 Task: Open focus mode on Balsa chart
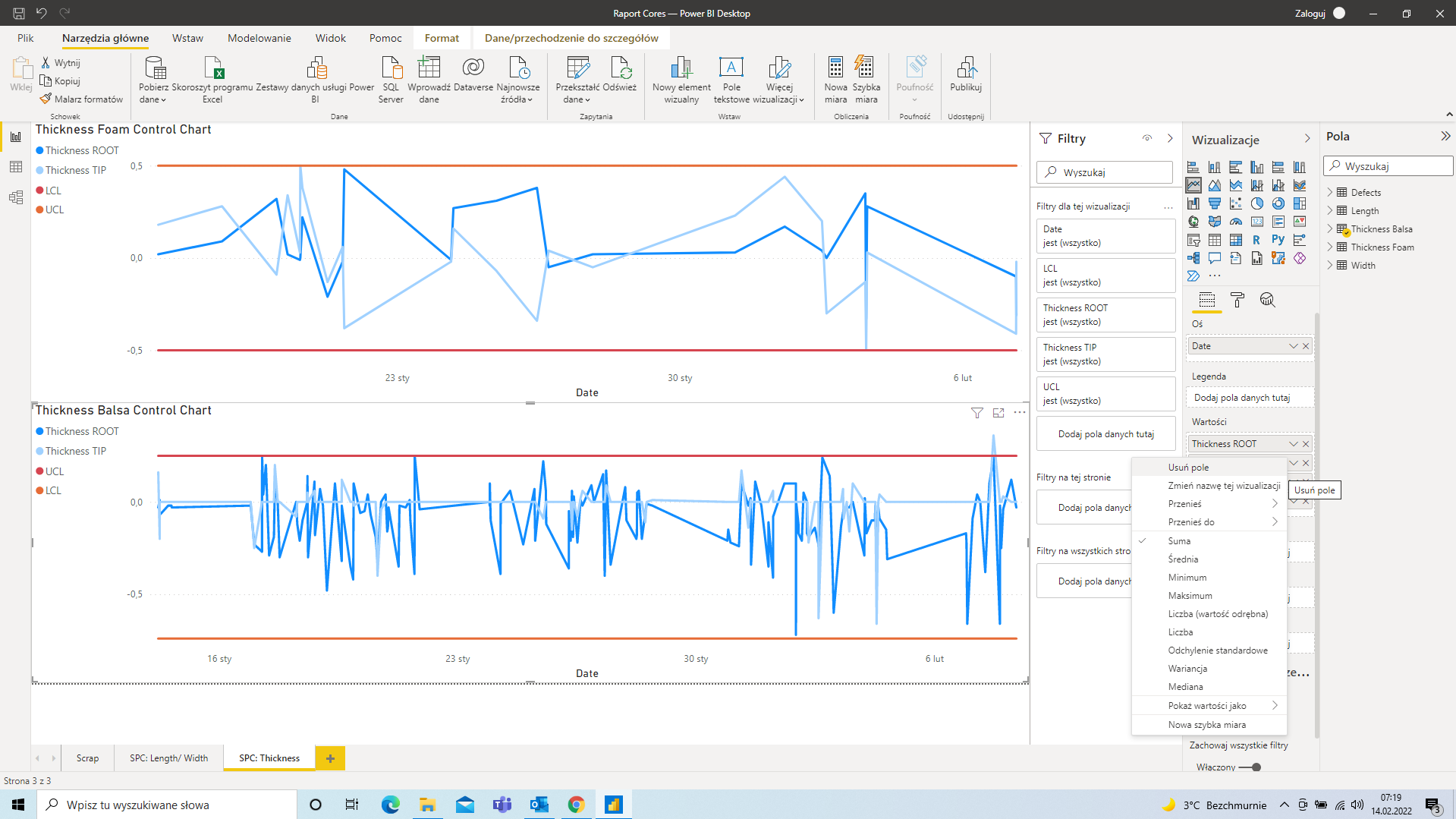998,413
